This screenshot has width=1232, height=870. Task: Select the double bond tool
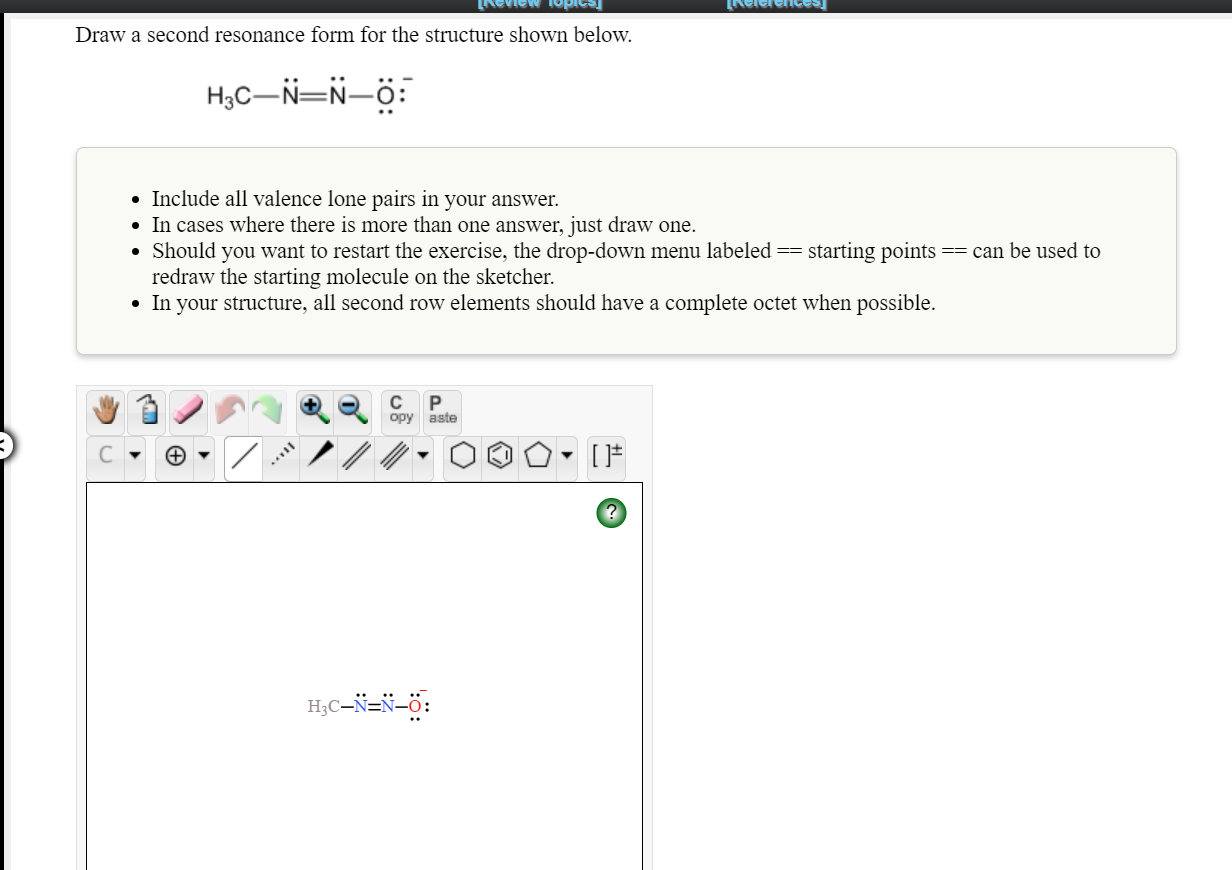point(355,457)
